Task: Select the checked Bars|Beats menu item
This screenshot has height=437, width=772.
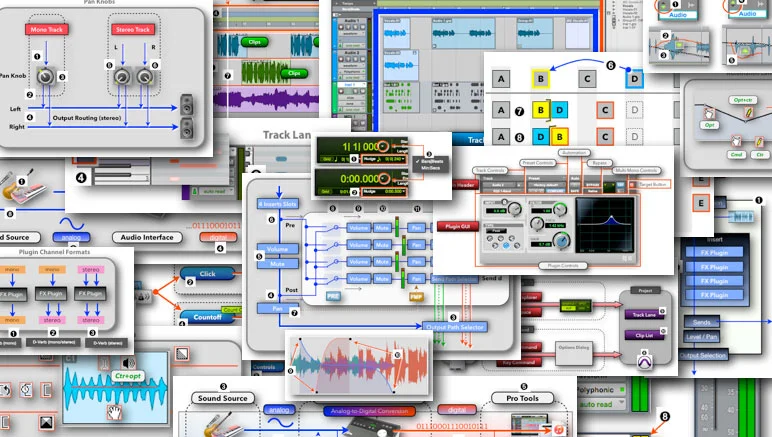Action: point(430,161)
